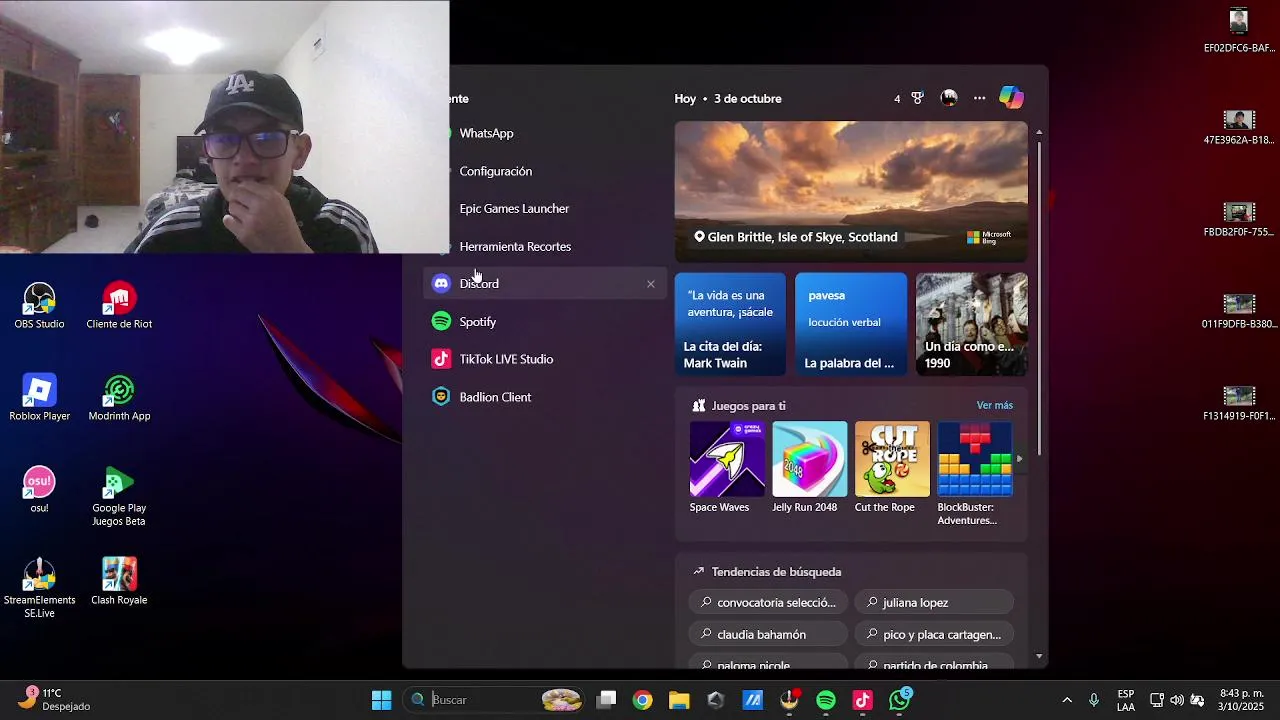Click the microphone icon in system tray
Image resolution: width=1280 pixels, height=720 pixels.
coord(1094,700)
